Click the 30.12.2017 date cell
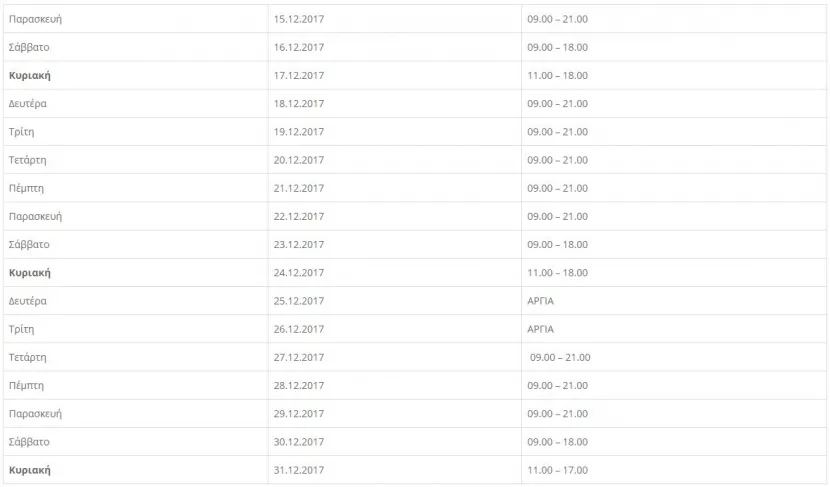Viewport: 830px width, 487px height. [395, 441]
